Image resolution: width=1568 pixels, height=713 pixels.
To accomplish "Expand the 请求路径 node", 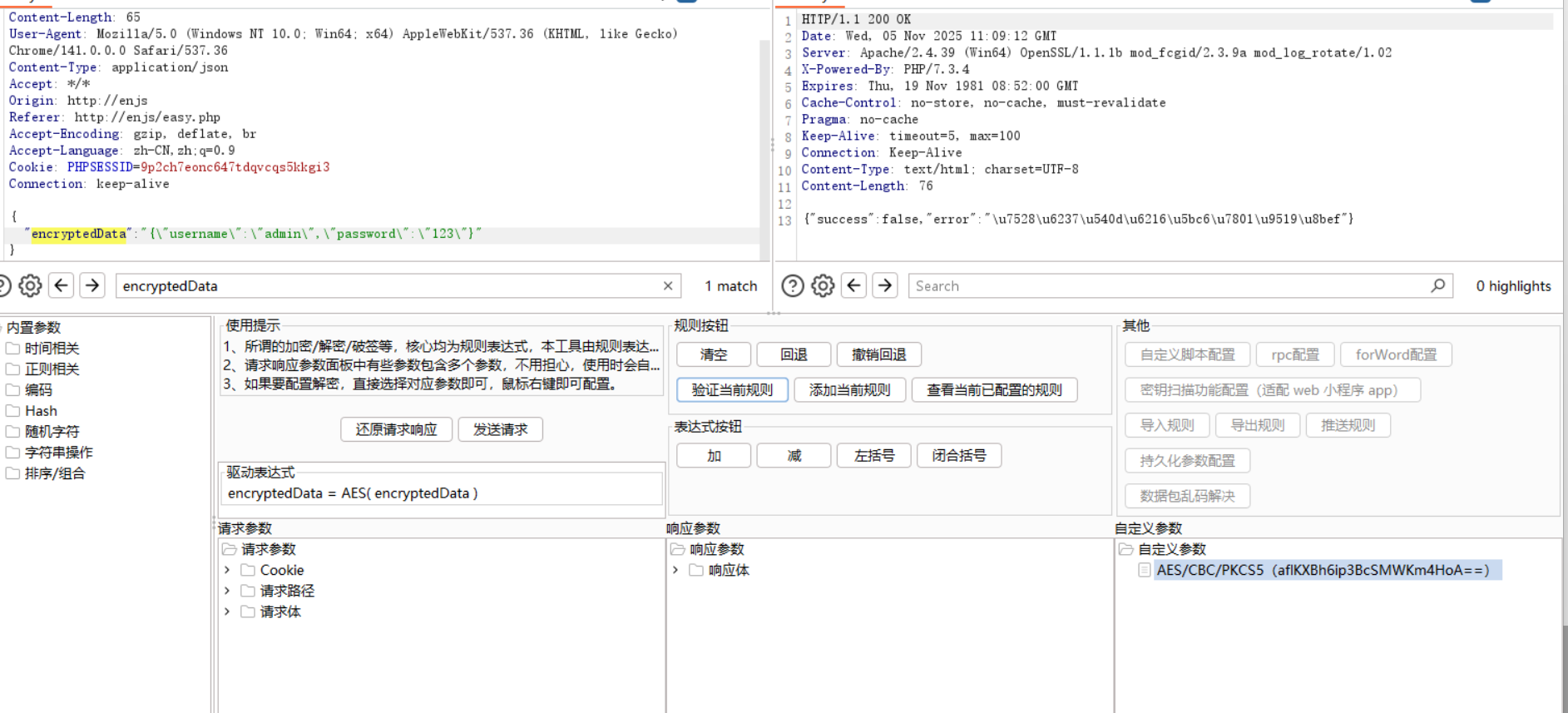I will (x=227, y=591).
